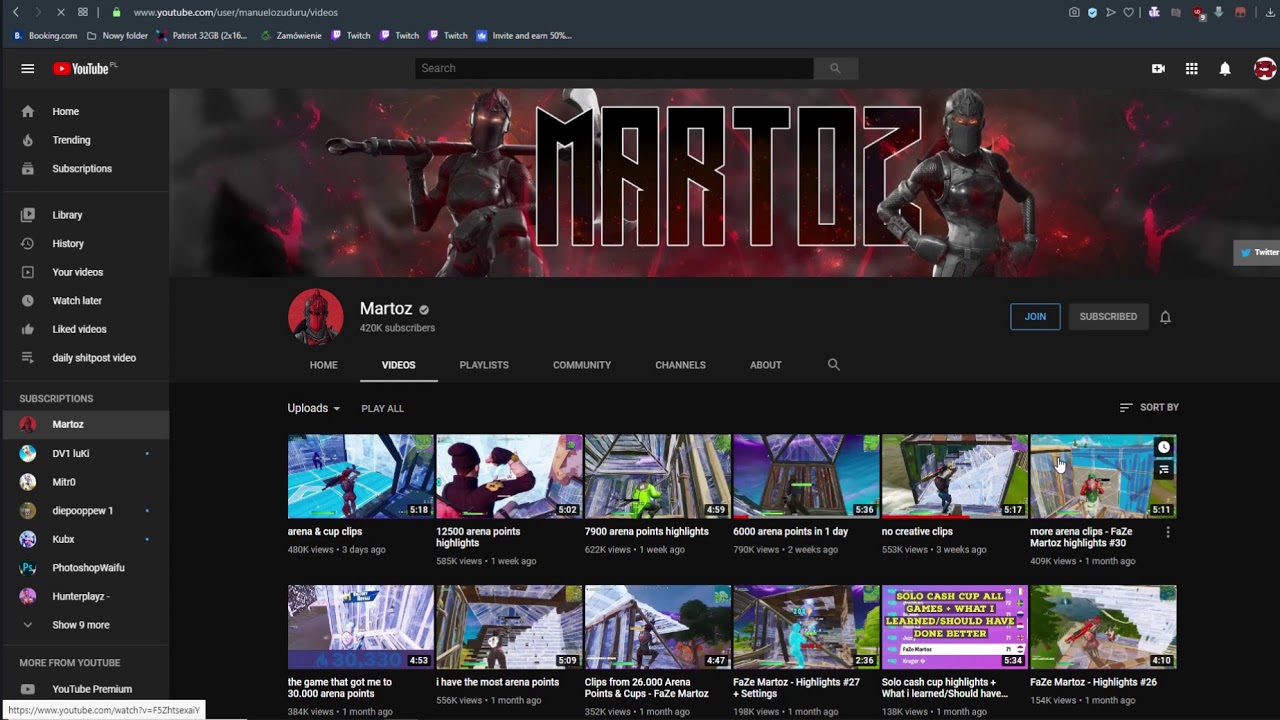This screenshot has width=1280, height=720.
Task: Open YouTube Premium in sidebar
Action: (85, 689)
